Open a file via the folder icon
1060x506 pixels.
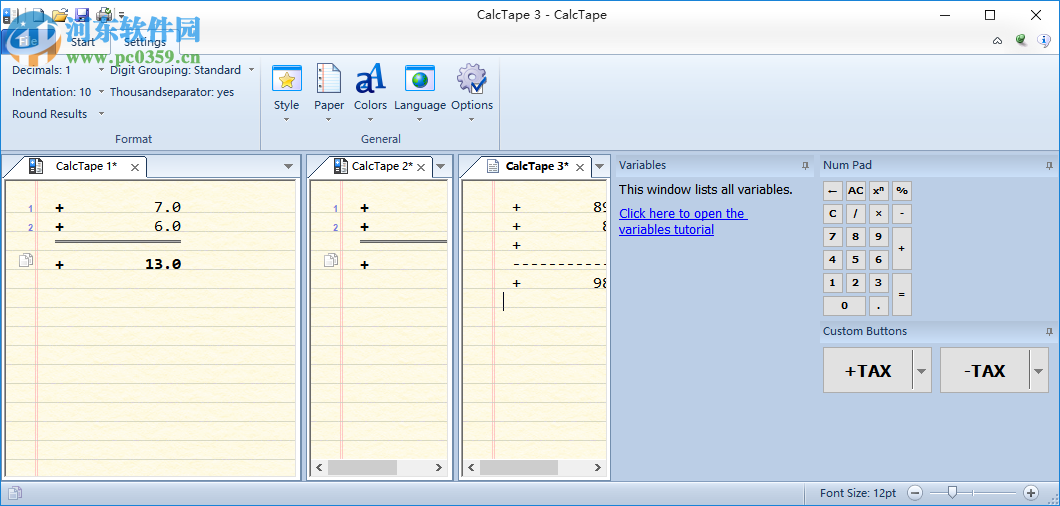(x=60, y=14)
